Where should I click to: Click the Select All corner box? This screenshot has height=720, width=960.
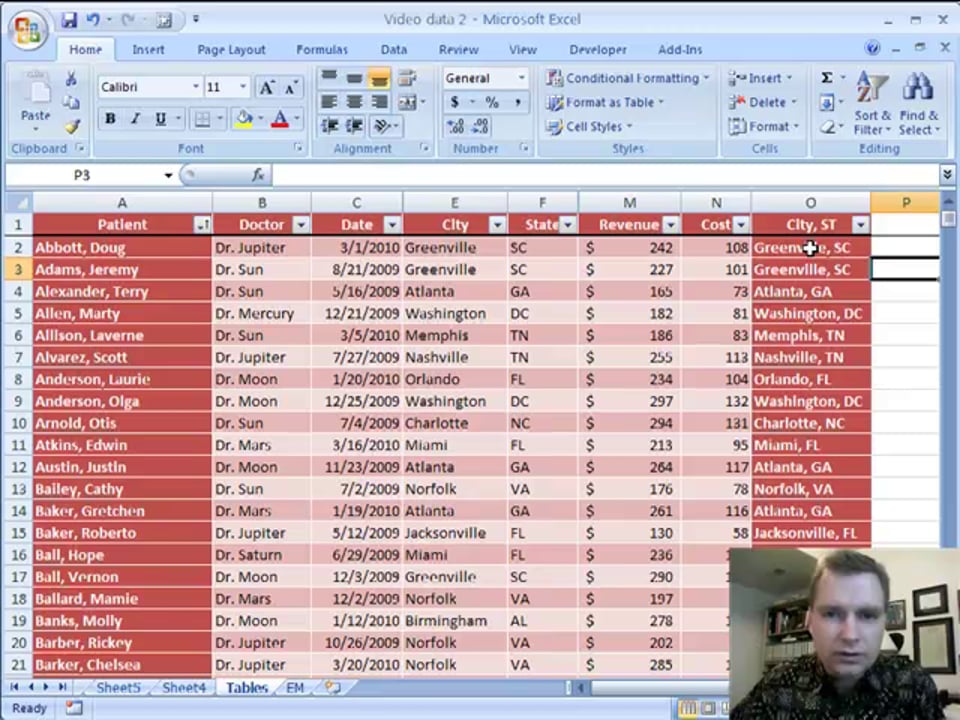pos(19,203)
